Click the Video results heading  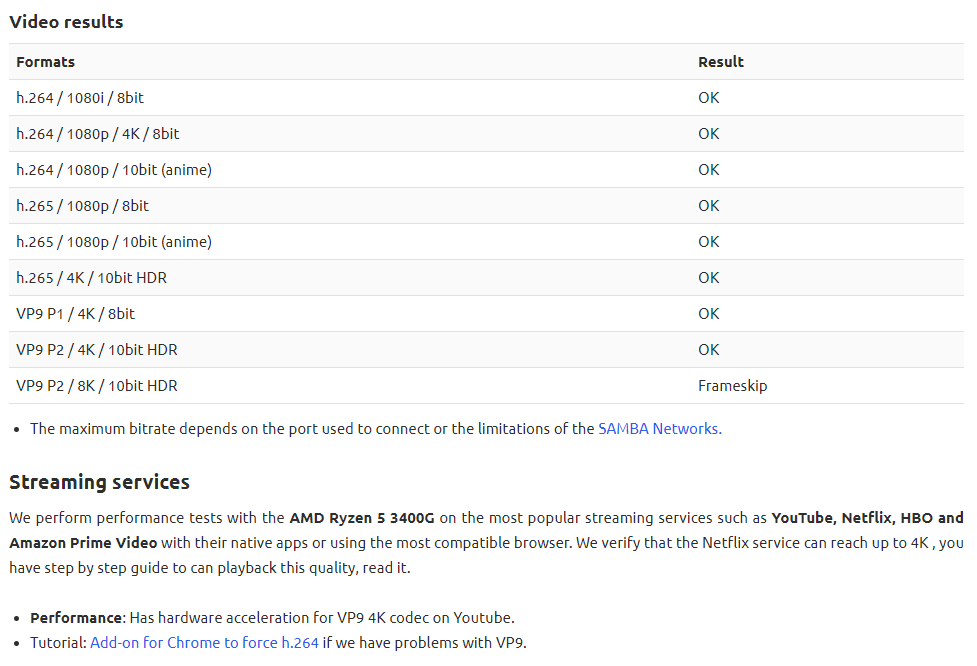67,22
